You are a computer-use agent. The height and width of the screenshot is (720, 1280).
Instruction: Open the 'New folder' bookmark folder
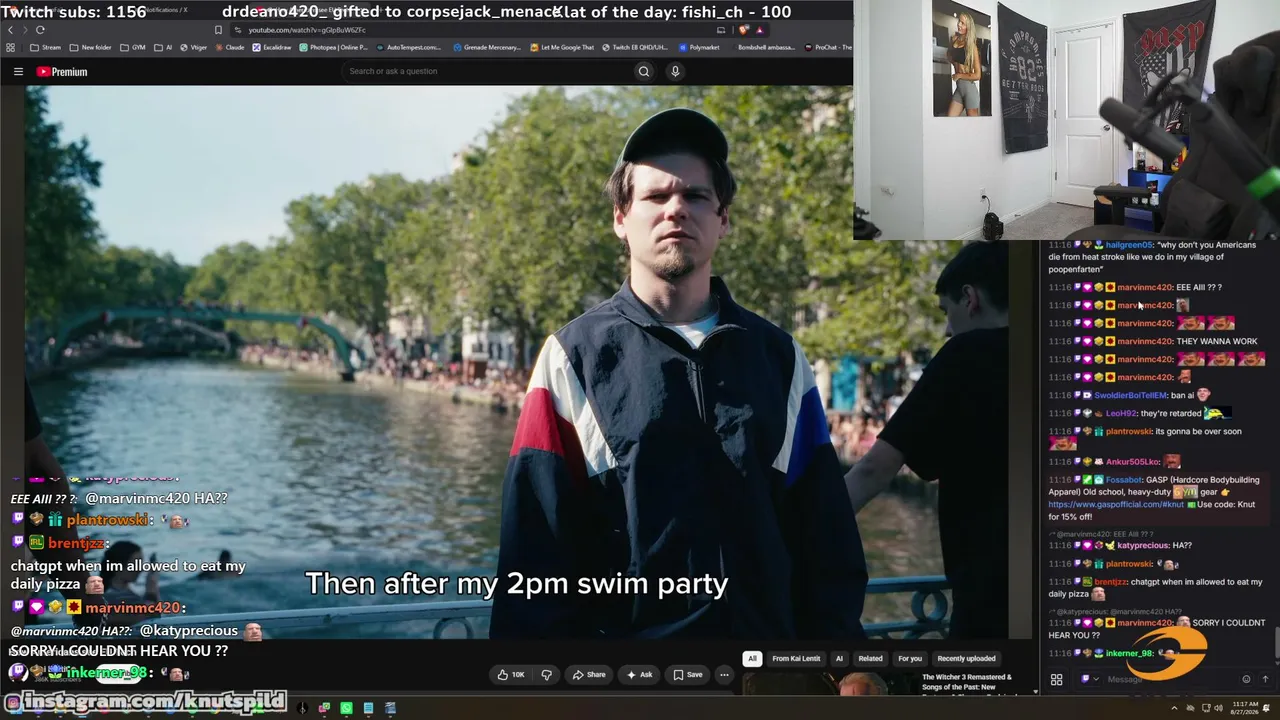coord(91,47)
